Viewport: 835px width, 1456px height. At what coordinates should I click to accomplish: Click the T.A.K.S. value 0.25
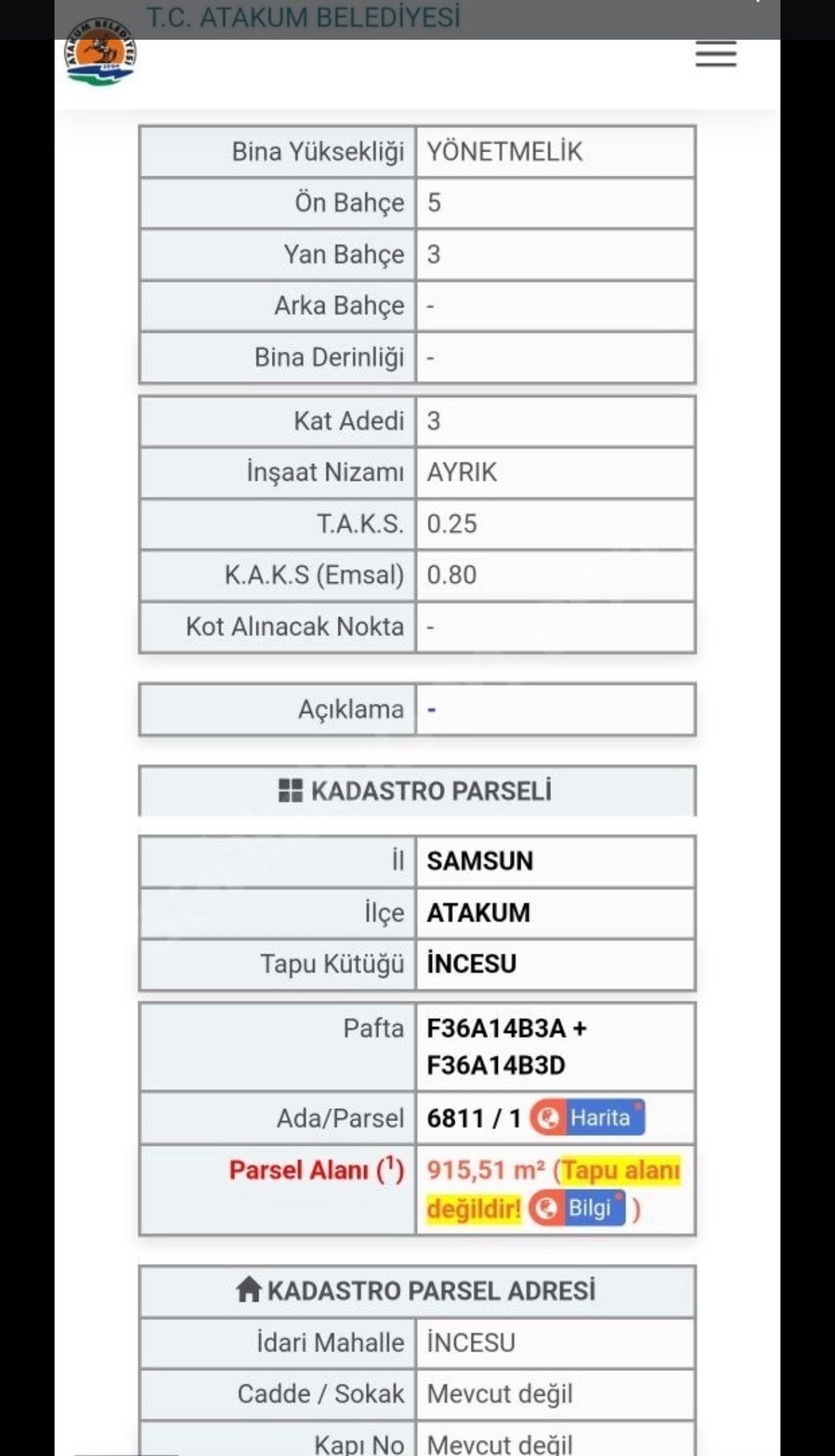click(452, 524)
